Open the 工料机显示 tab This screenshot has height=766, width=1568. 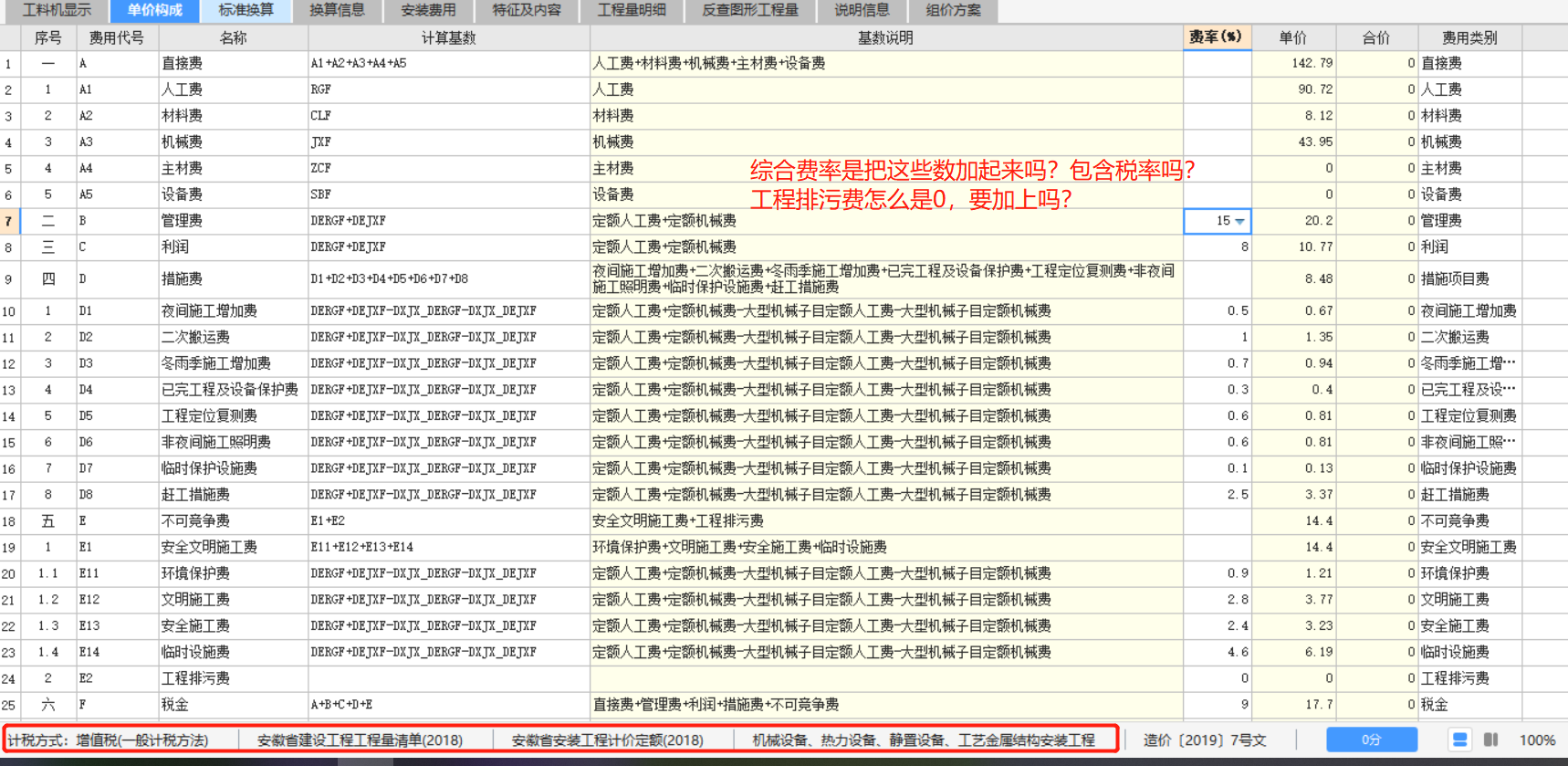tap(57, 10)
